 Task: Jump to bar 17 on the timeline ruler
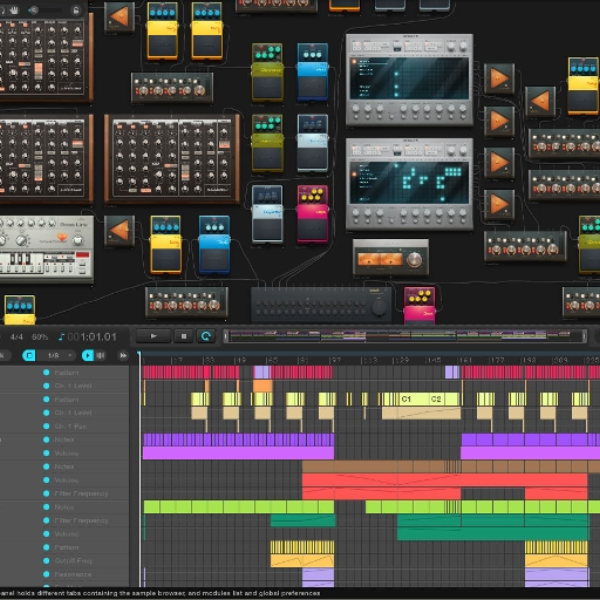point(177,360)
